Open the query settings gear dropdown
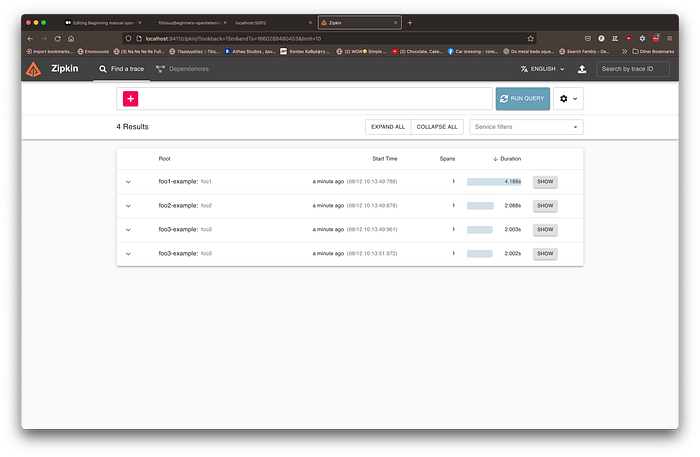Image resolution: width=700 pixels, height=457 pixels. coord(568,99)
